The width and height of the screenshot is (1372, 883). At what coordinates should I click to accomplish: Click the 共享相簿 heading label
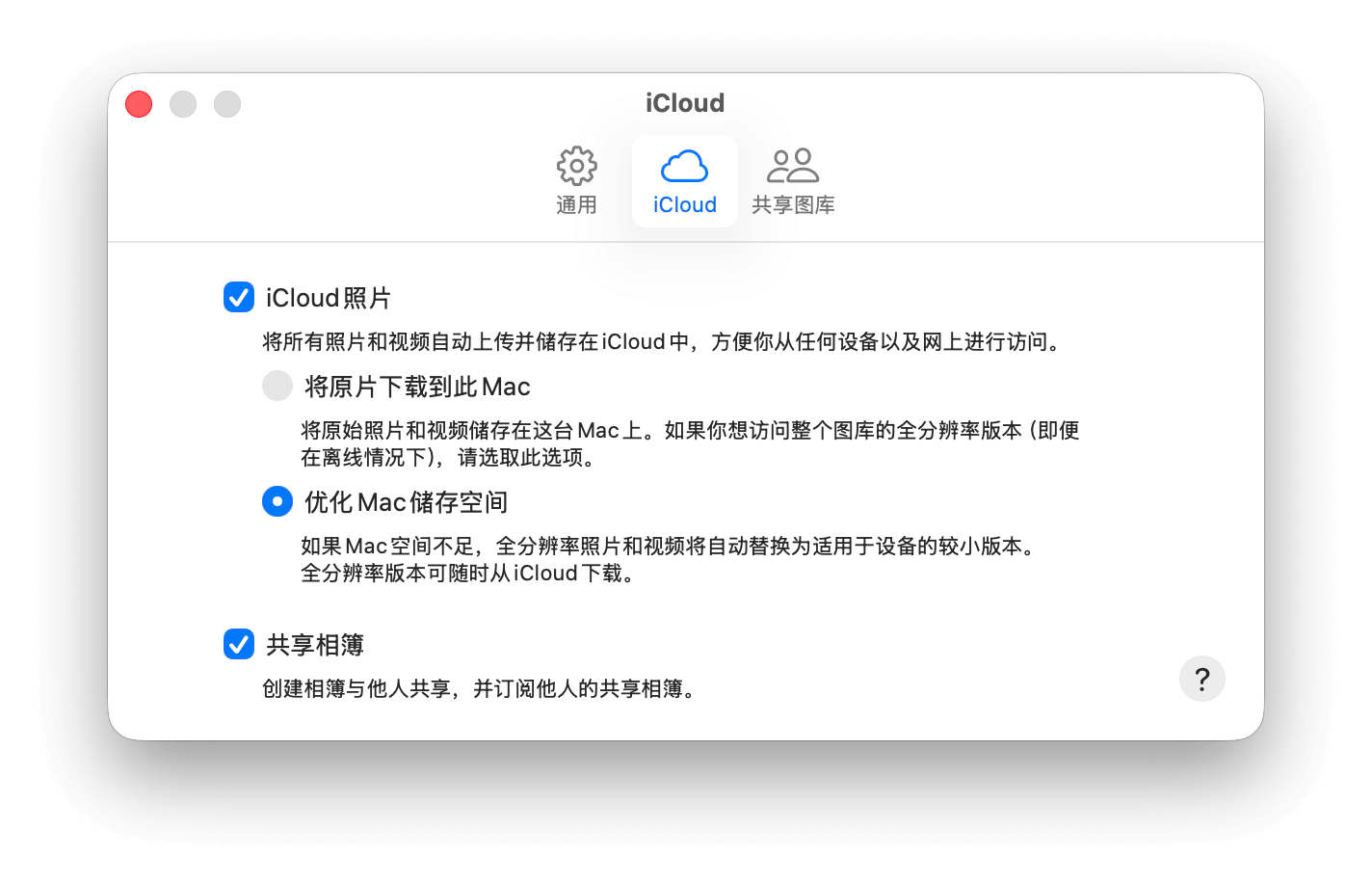[x=315, y=645]
